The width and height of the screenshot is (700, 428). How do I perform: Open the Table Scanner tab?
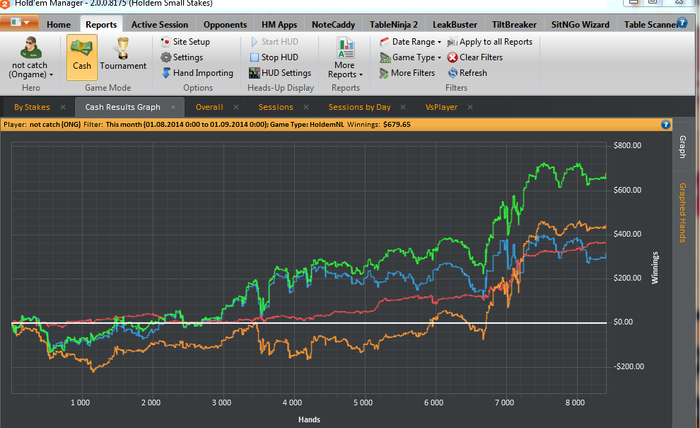pos(650,25)
